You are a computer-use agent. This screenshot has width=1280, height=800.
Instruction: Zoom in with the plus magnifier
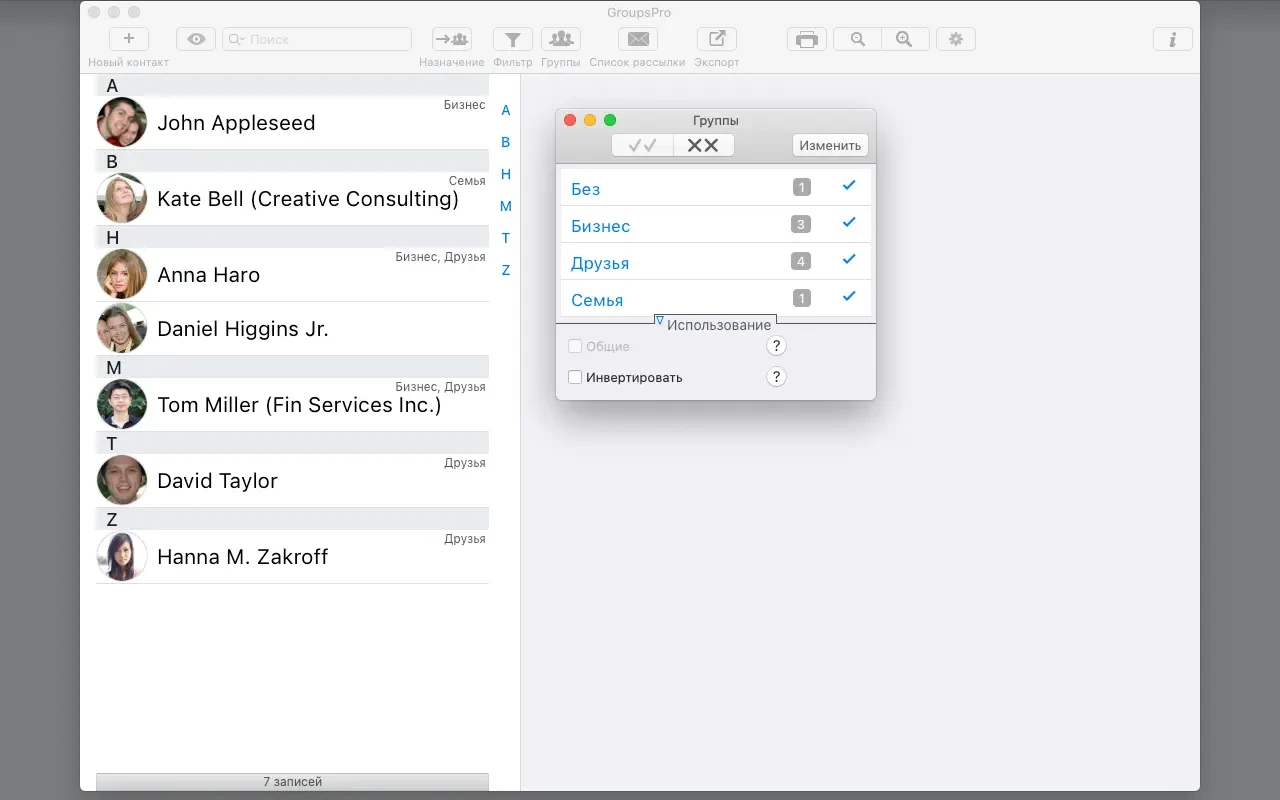tap(905, 39)
